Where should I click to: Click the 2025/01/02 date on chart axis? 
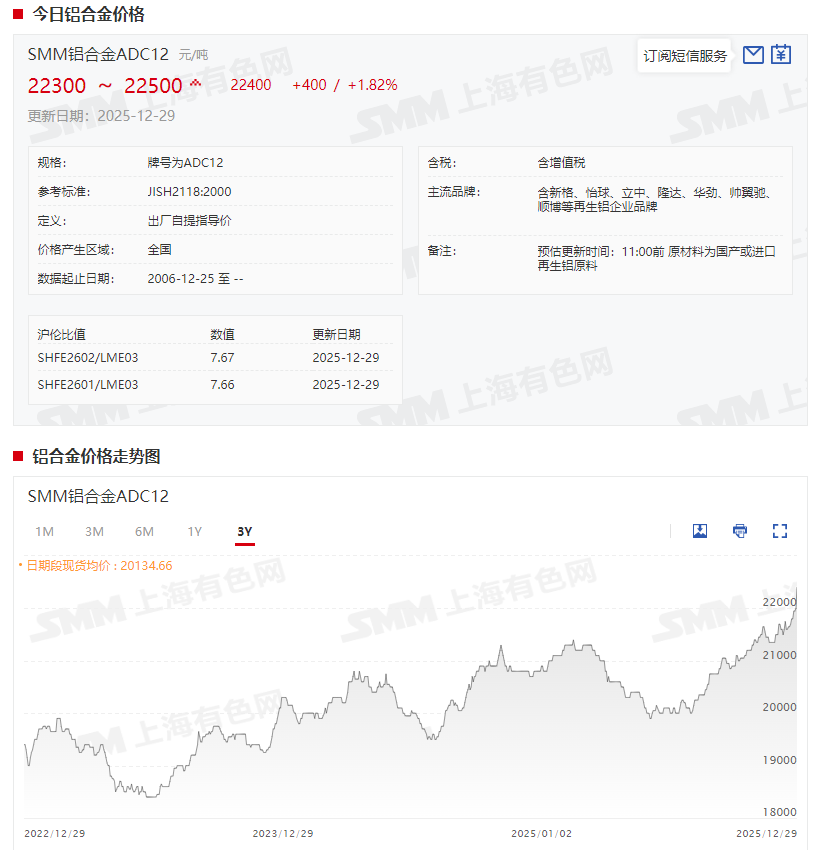(541, 833)
